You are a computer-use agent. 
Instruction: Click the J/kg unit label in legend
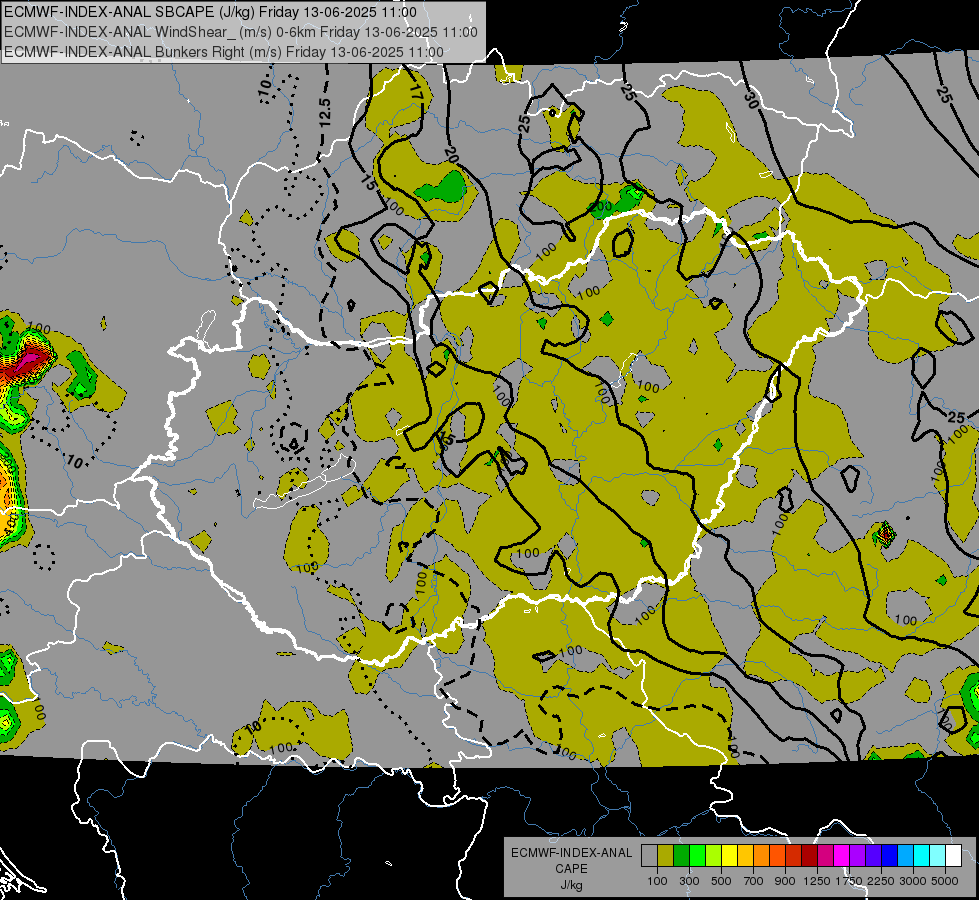[571, 885]
